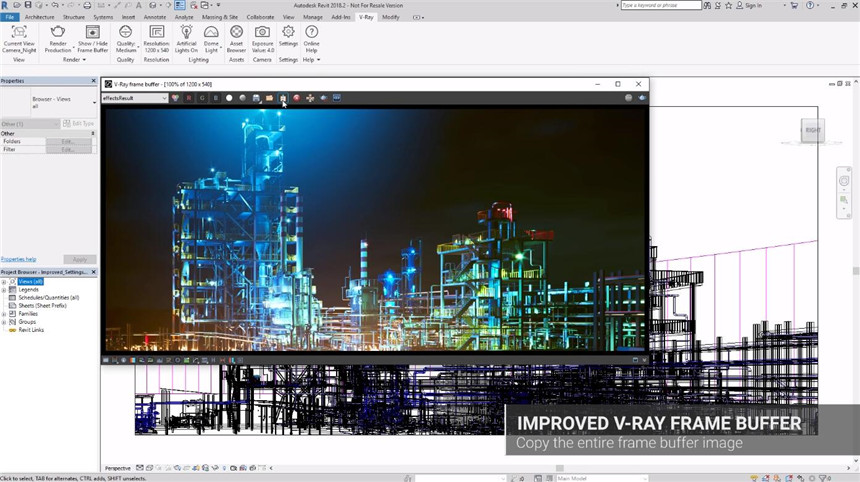
Task: Toggle Artificial Lights On button
Action: pyautogui.click(x=185, y=35)
